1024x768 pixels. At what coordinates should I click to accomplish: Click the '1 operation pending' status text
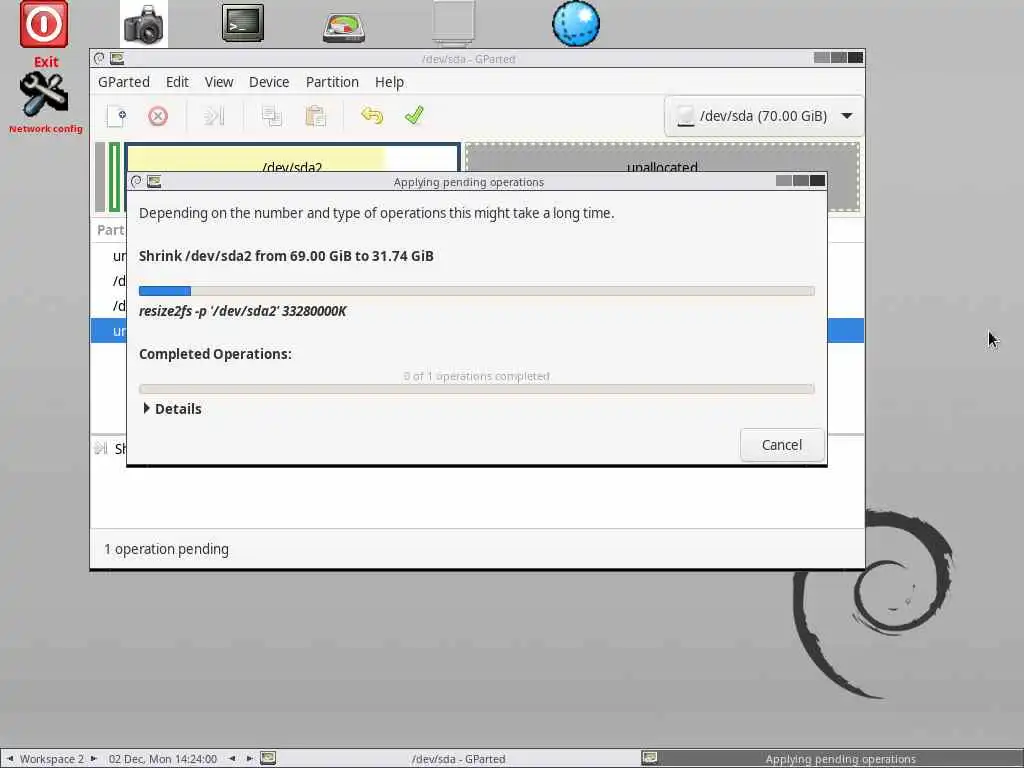point(167,549)
